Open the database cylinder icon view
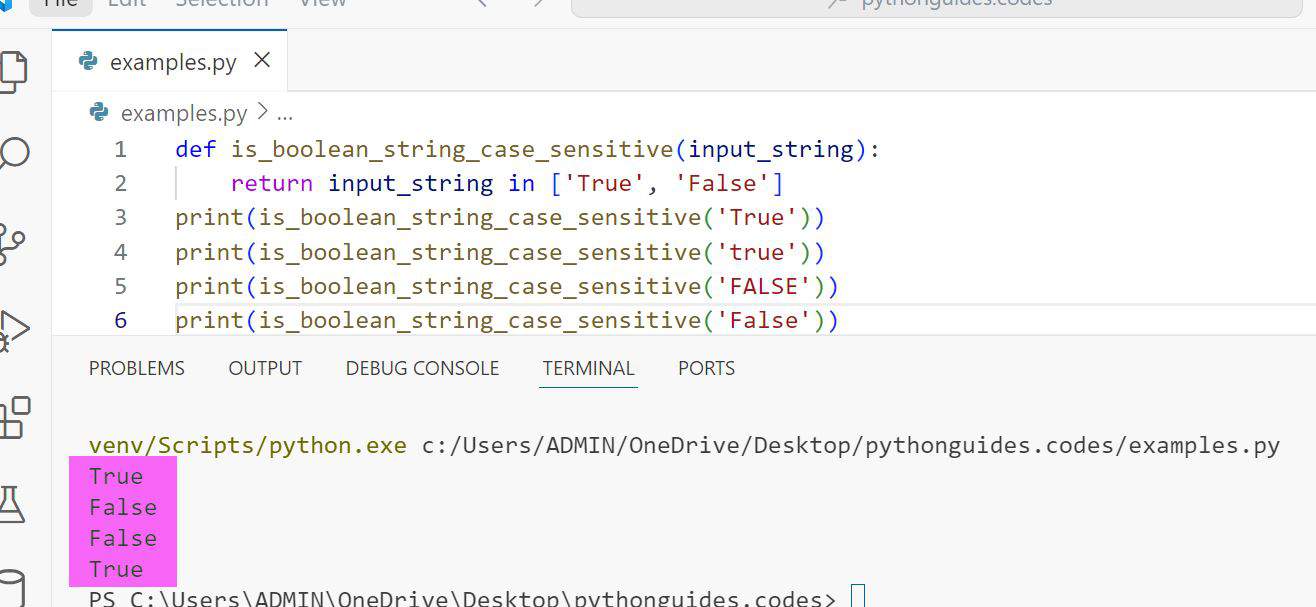Viewport: 1316px width, 607px height. pos(11,588)
